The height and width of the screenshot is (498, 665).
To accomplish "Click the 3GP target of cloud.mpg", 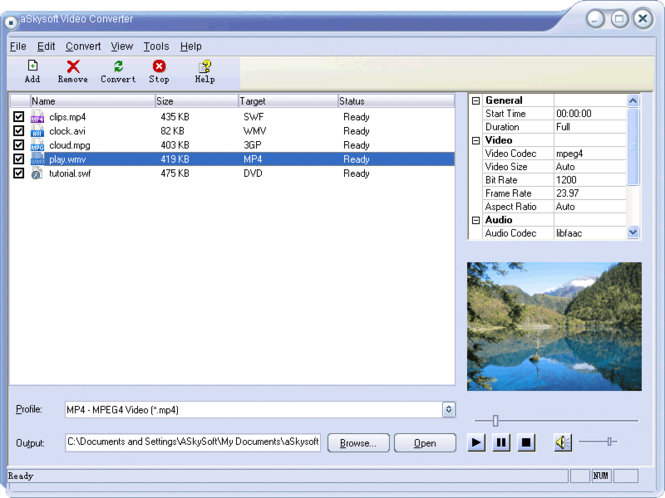I will (x=252, y=145).
